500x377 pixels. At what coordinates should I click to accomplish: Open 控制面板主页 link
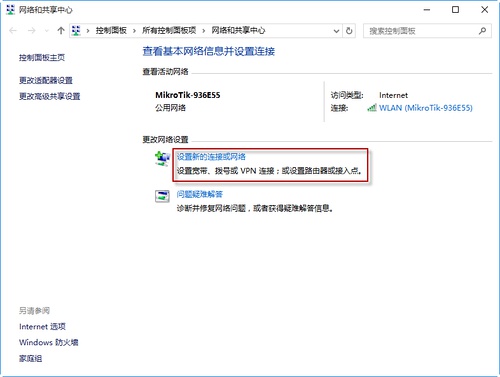click(42, 58)
